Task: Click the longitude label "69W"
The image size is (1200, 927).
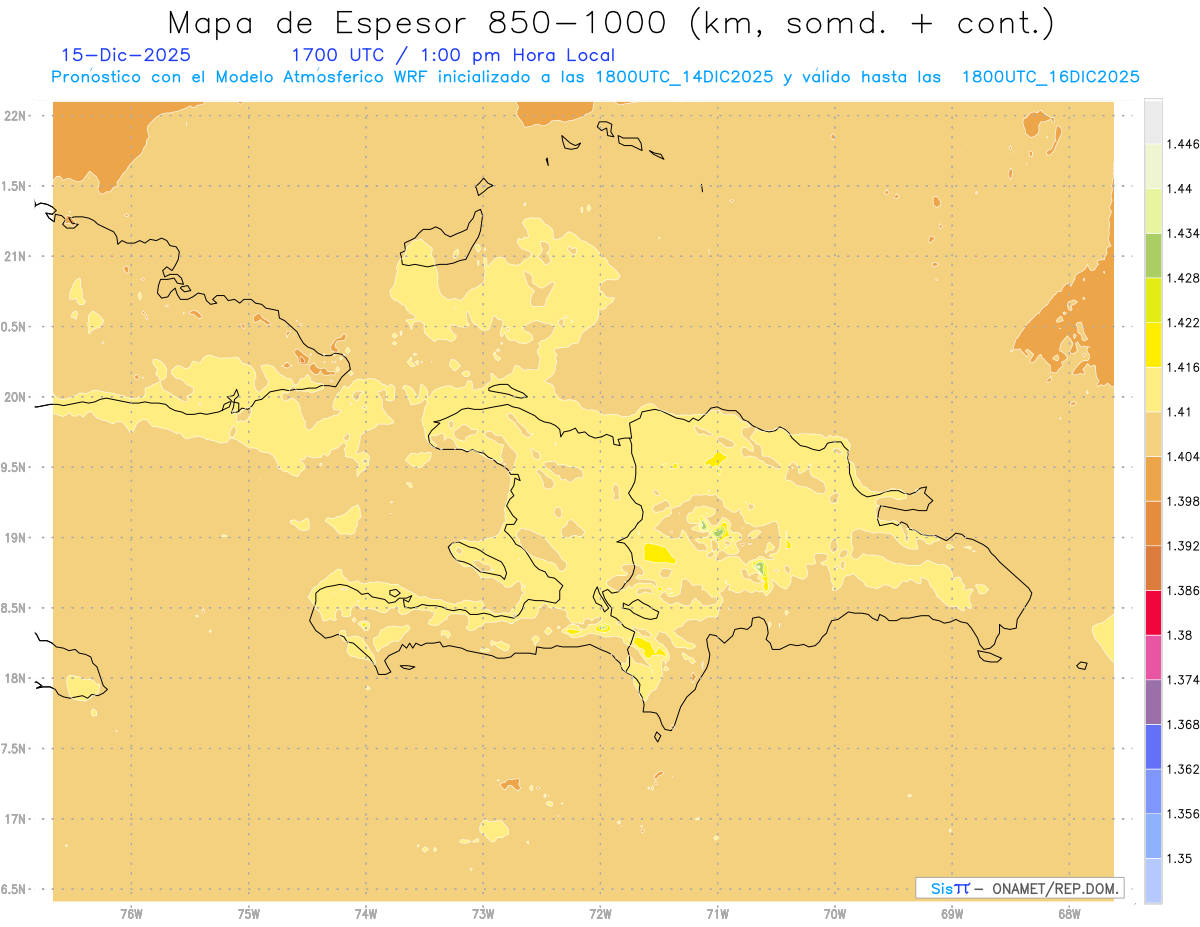Action: pyautogui.click(x=952, y=913)
